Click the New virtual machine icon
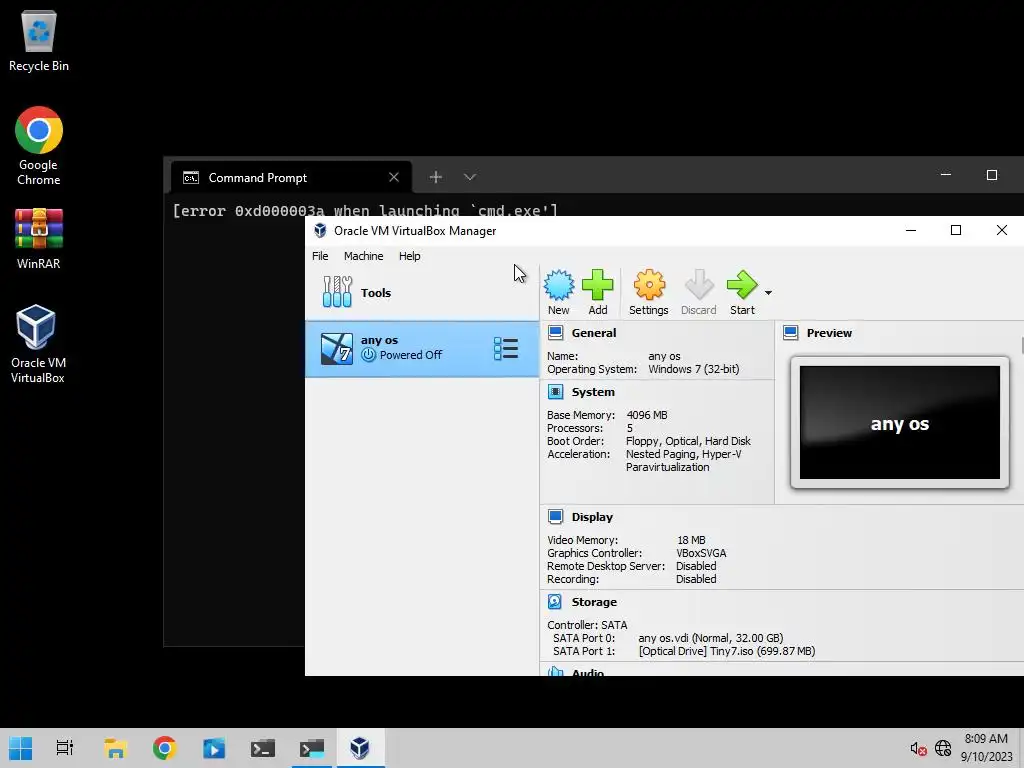 coord(558,285)
